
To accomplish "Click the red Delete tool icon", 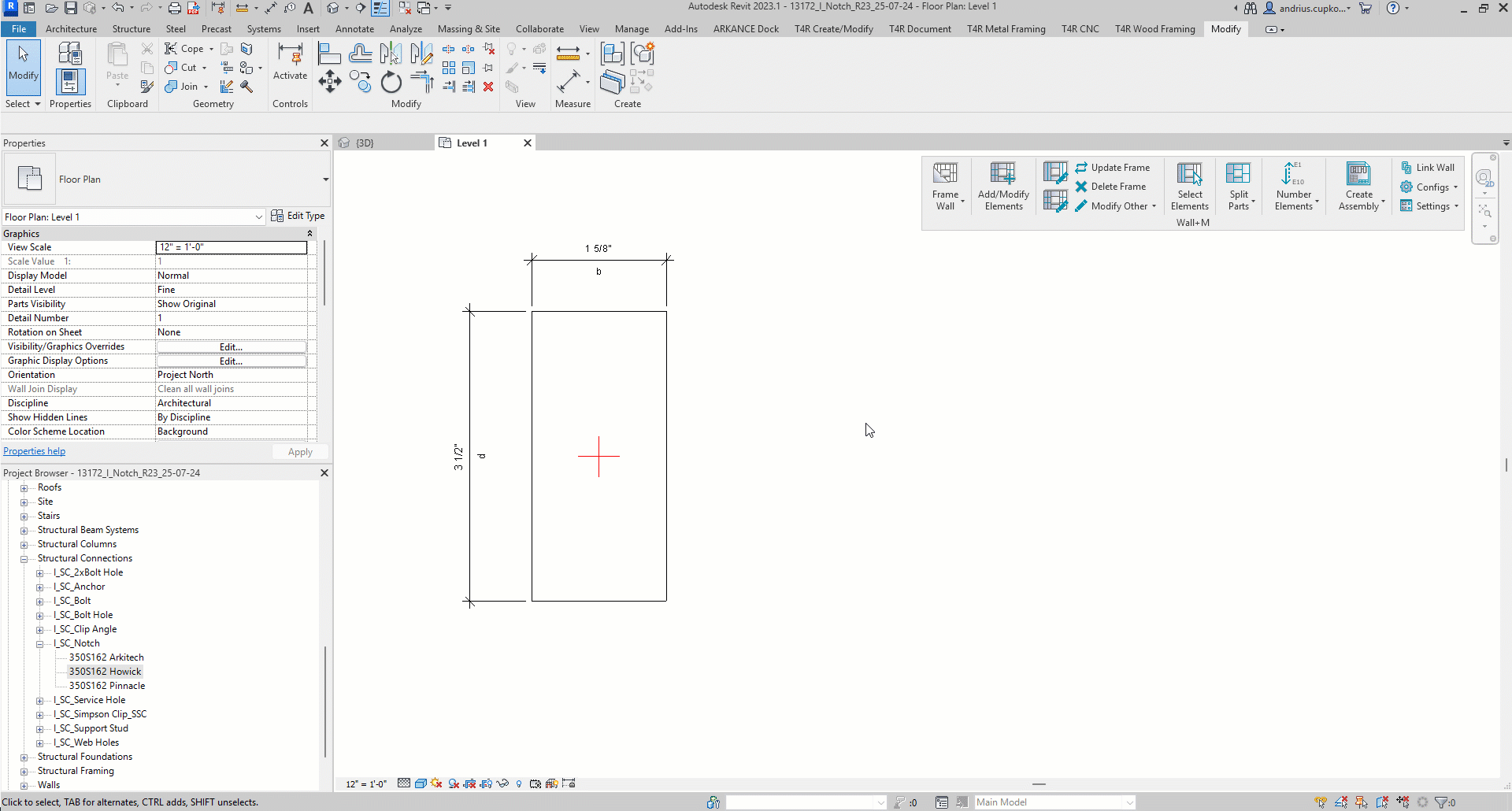I will click(488, 87).
